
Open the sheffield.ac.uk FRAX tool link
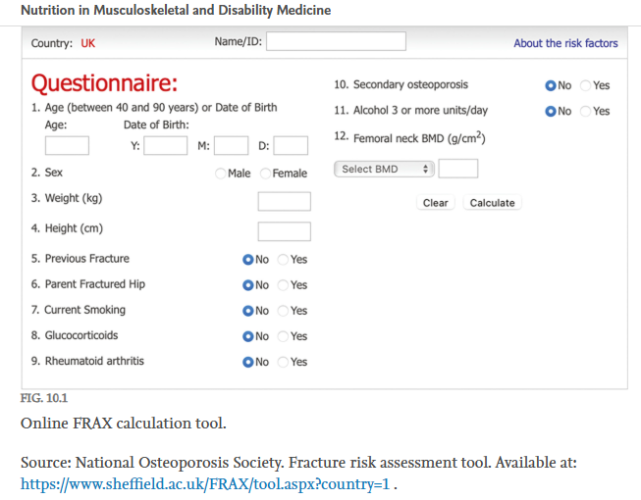[205, 483]
